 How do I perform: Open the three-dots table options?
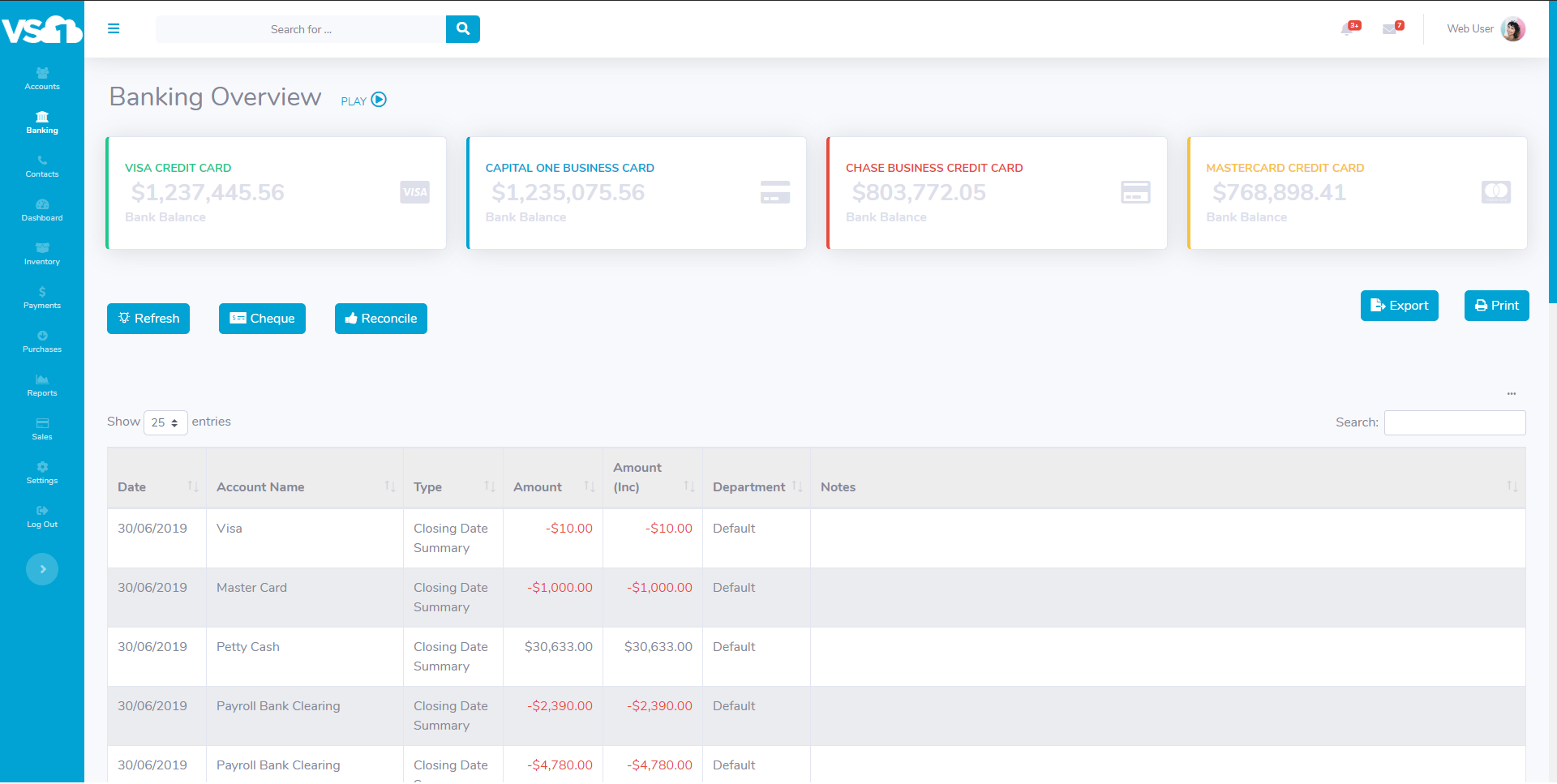[1512, 394]
